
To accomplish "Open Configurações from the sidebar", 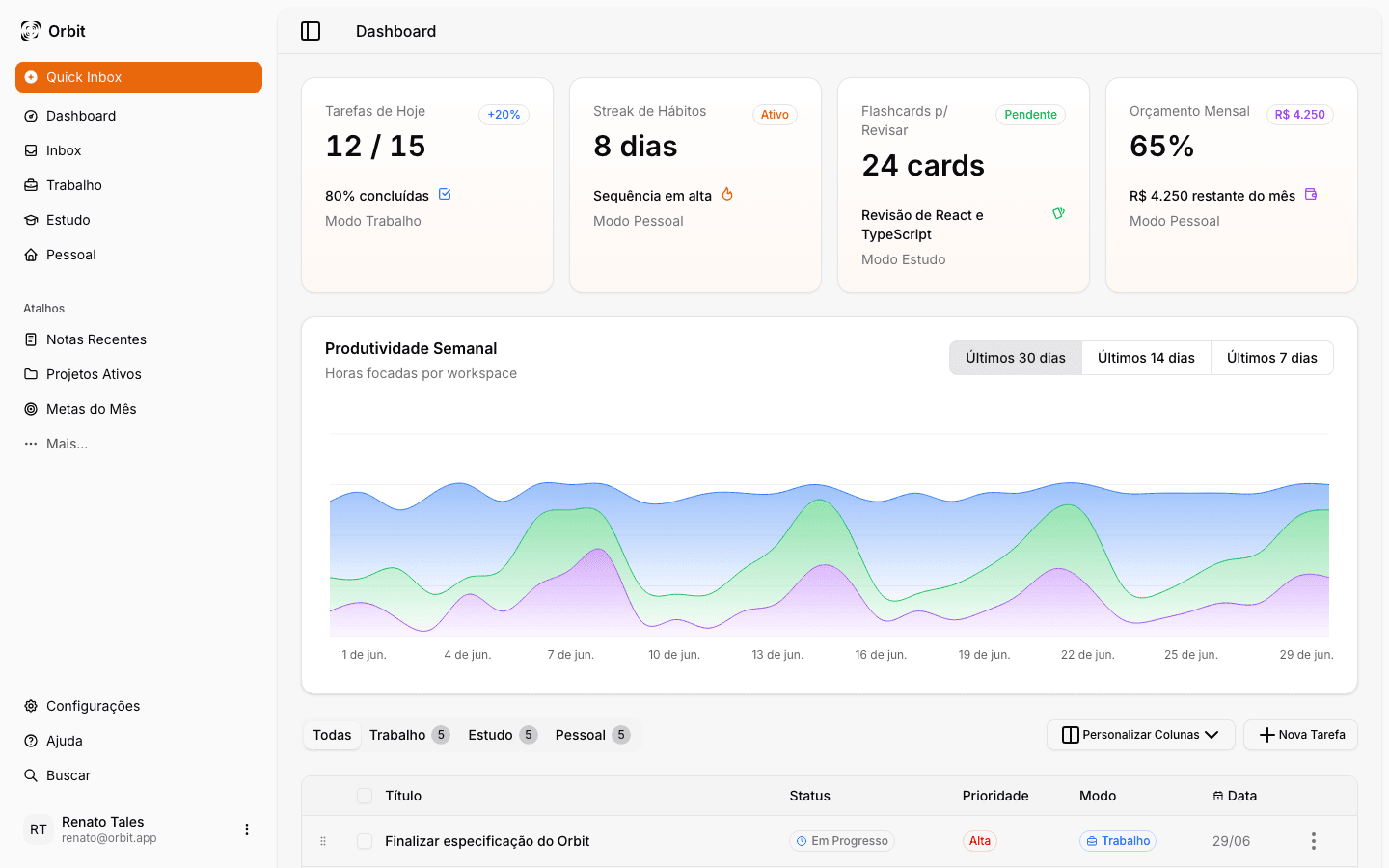I will pos(91,706).
